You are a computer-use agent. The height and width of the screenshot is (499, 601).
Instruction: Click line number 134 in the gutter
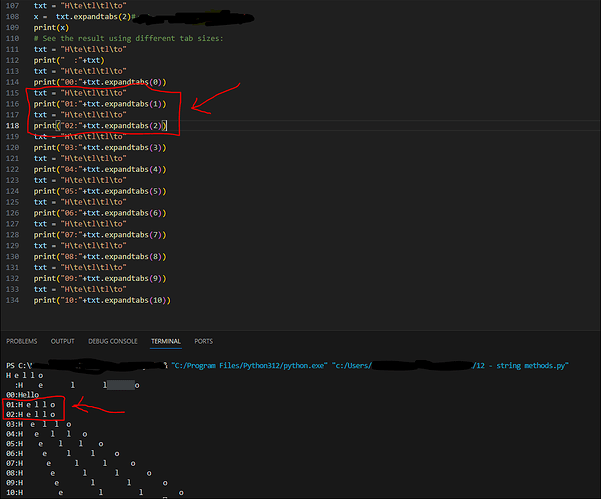tap(12, 300)
